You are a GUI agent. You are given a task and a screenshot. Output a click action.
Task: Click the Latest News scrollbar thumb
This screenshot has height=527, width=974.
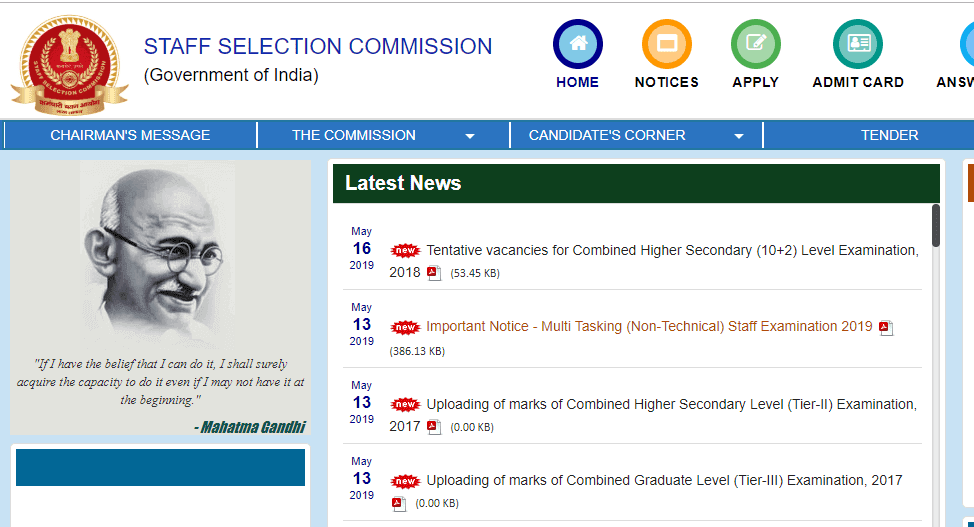tap(935, 225)
